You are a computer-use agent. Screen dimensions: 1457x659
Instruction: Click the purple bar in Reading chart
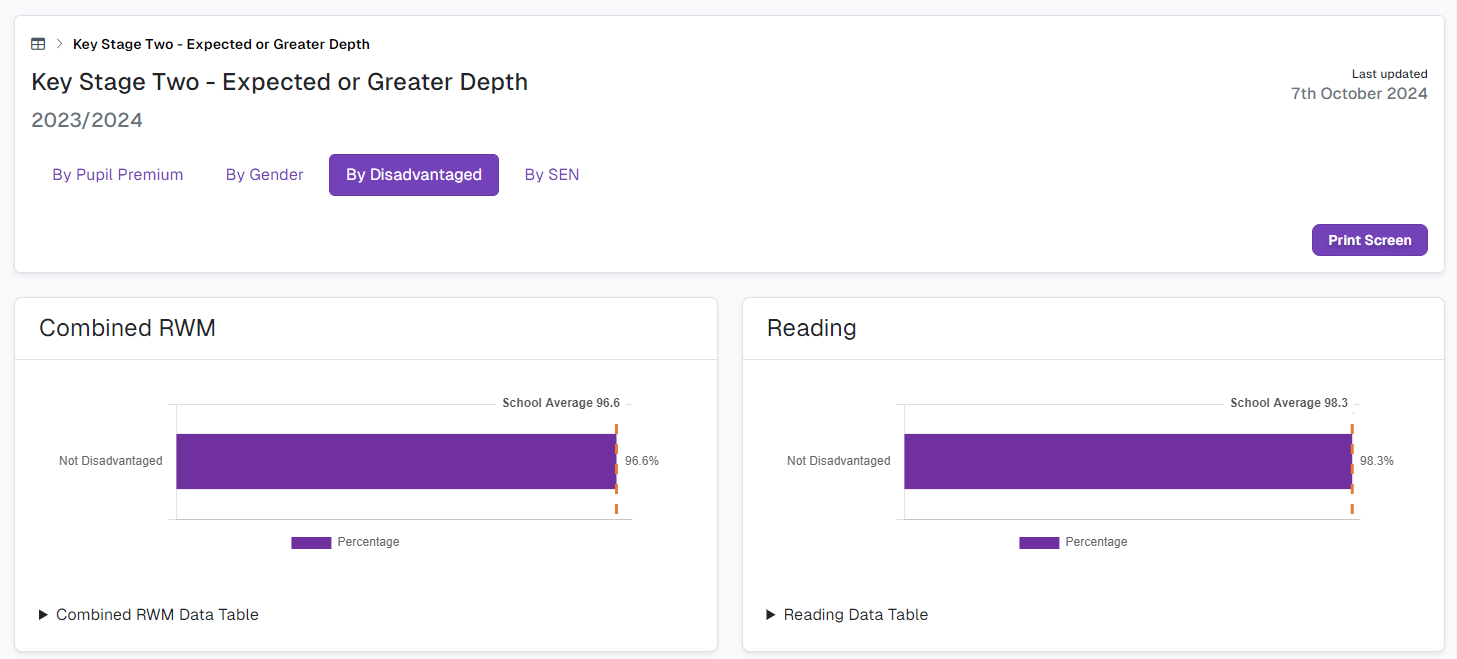pyautogui.click(x=1127, y=461)
